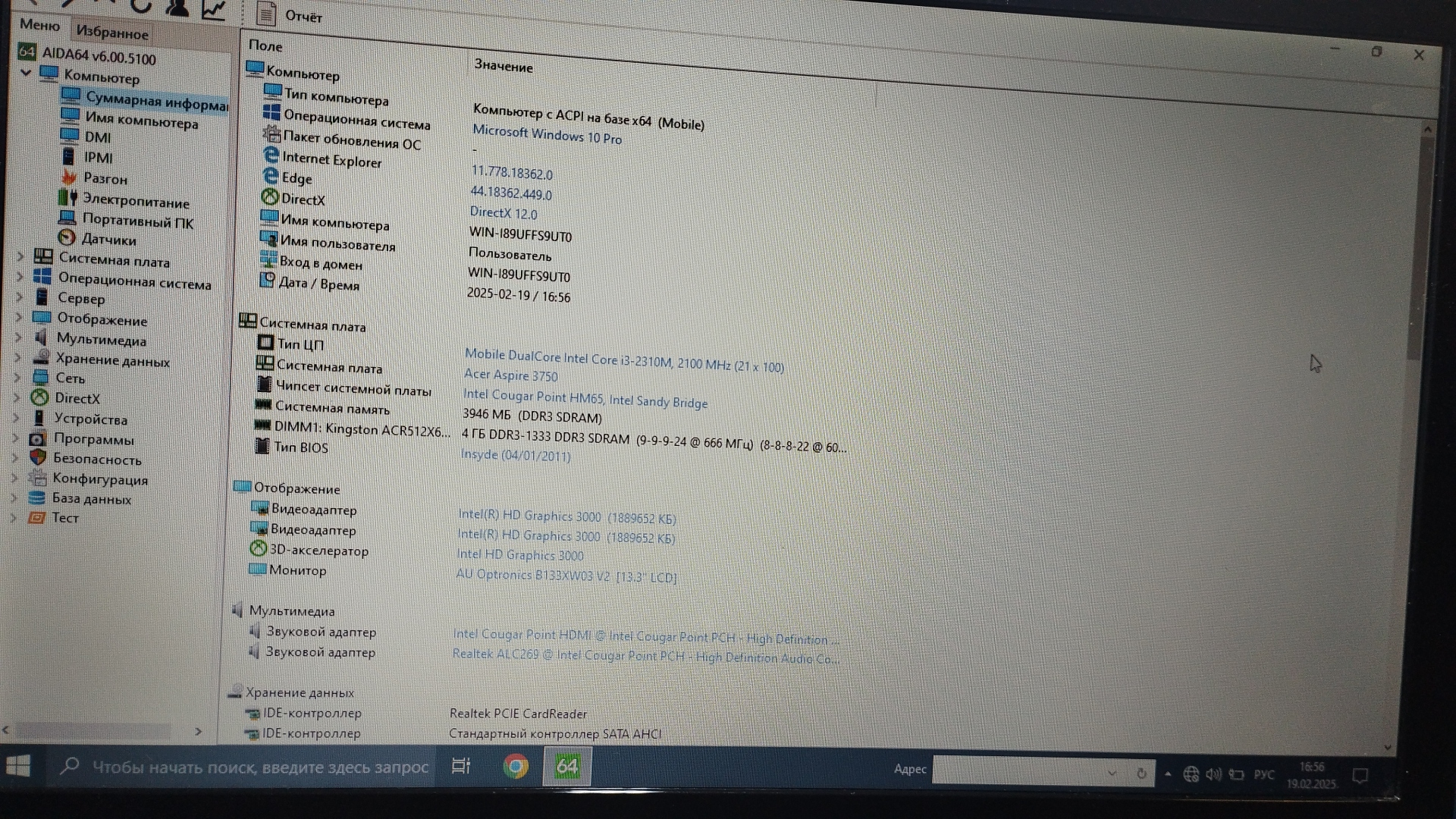Click the Операционная система Windows icon in left tree

42,276
